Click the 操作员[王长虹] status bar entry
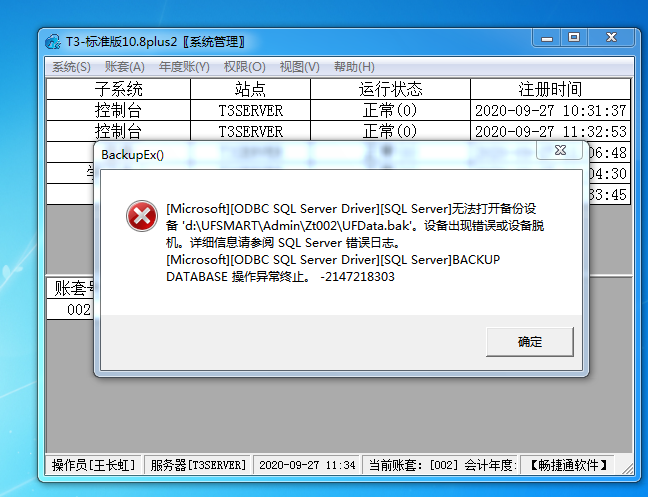Viewport: 648px width, 497px height. tap(93, 465)
